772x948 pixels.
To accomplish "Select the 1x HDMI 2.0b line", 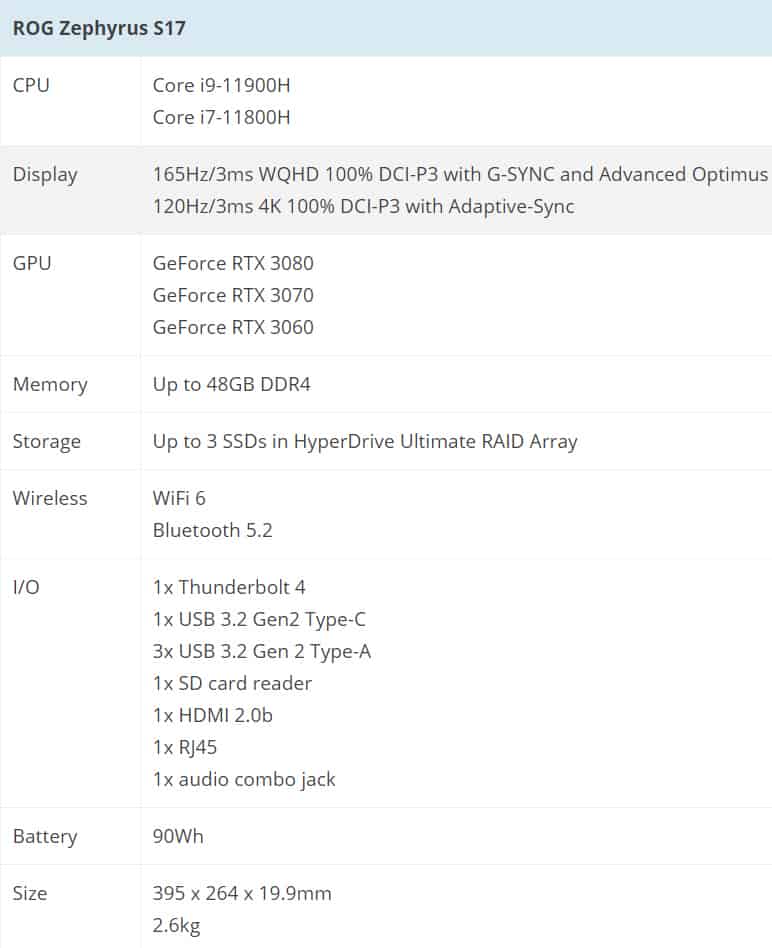I will pos(212,715).
